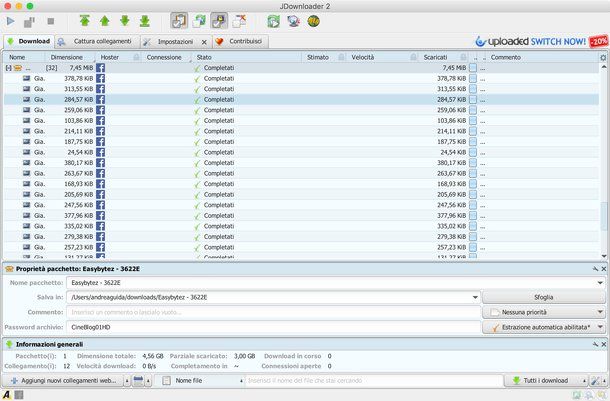Move selection to top of list
The image size is (610, 401).
(84, 21)
